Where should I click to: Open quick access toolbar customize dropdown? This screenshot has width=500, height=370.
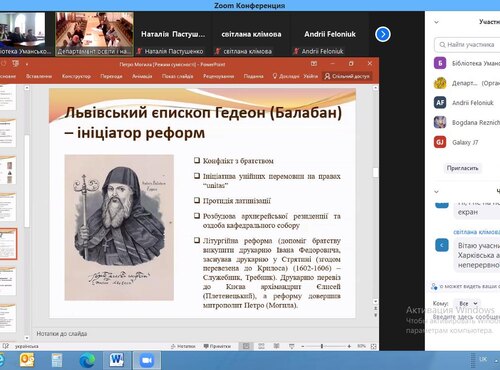point(27,64)
